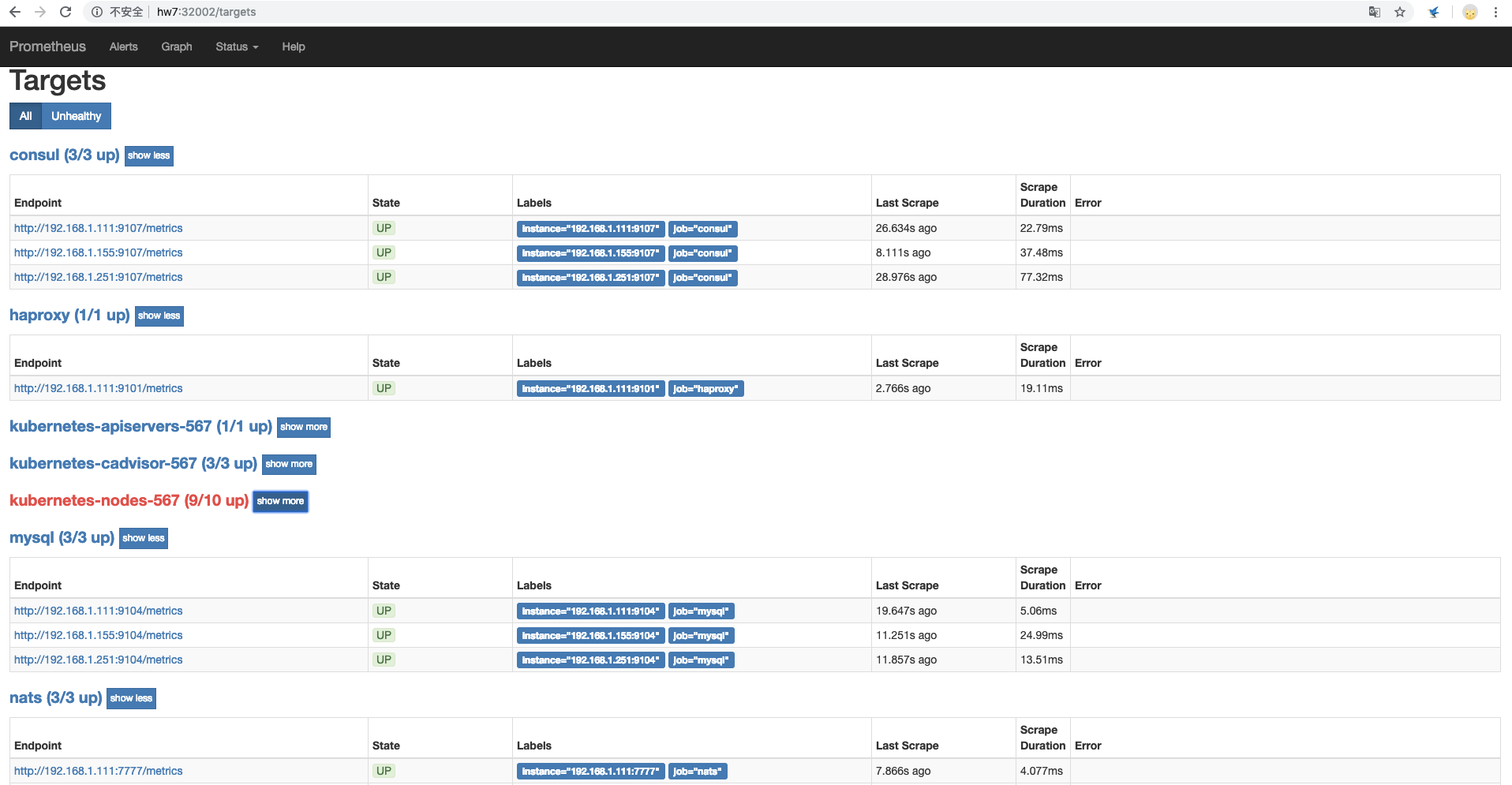Go forward in browser history
The image size is (1512, 785).
[x=40, y=12]
